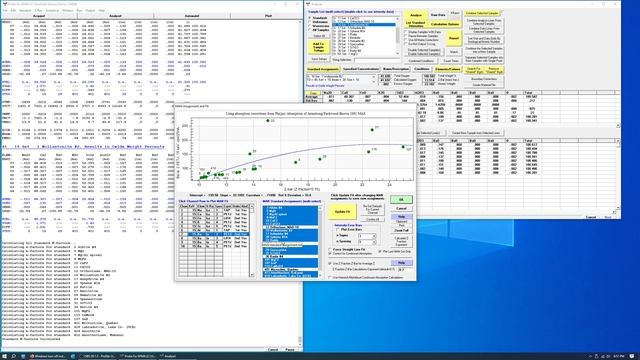Viewport: 640px width, 360px height.
Task: Toggle Display Samples With Data checkbox
Action: tap(423, 32)
